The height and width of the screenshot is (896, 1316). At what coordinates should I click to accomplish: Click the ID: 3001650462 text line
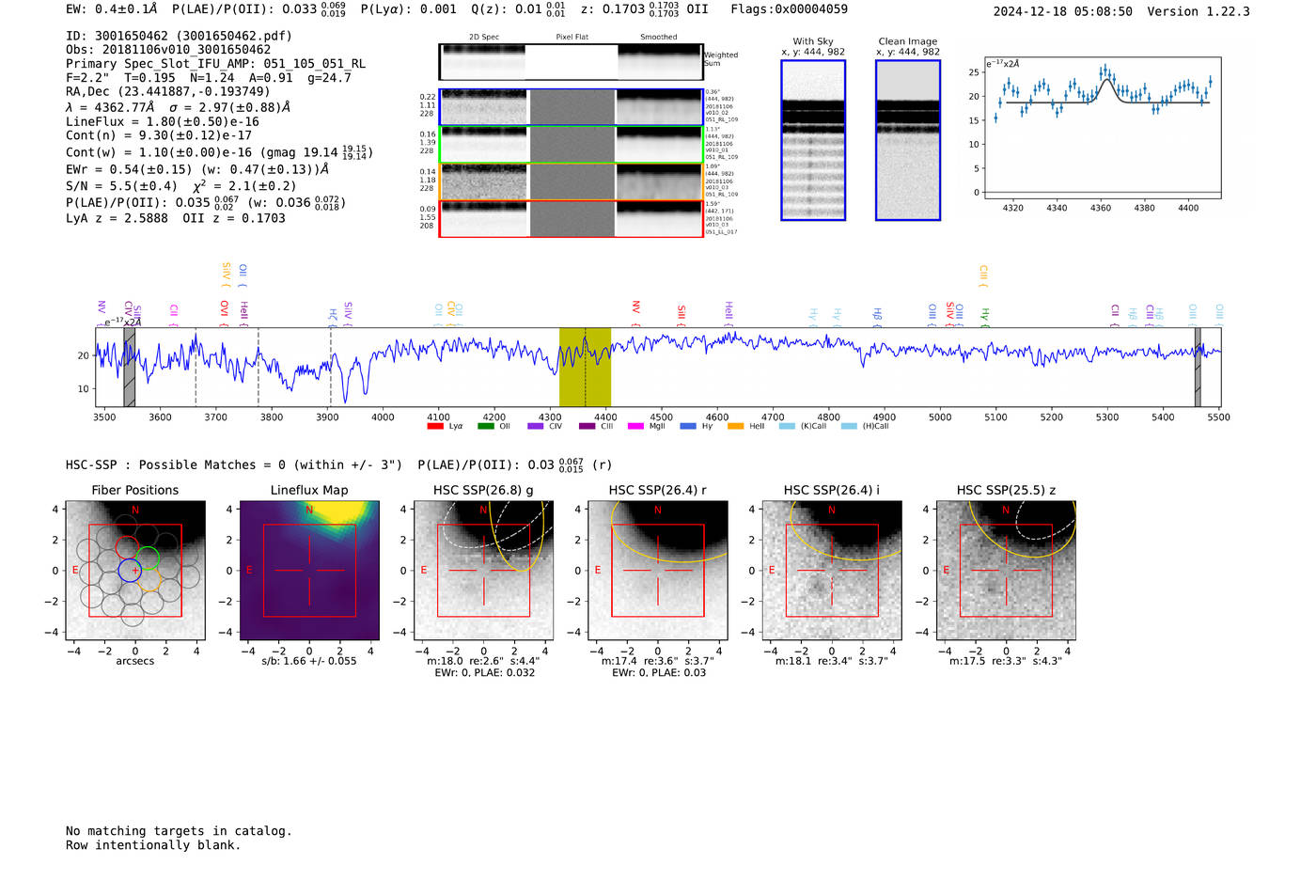179,36
